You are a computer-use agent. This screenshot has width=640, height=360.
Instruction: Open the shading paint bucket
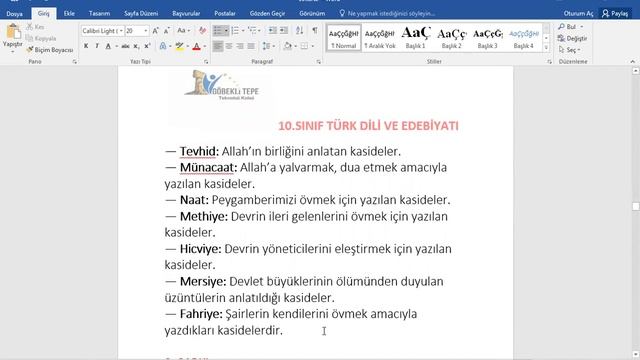(x=287, y=46)
